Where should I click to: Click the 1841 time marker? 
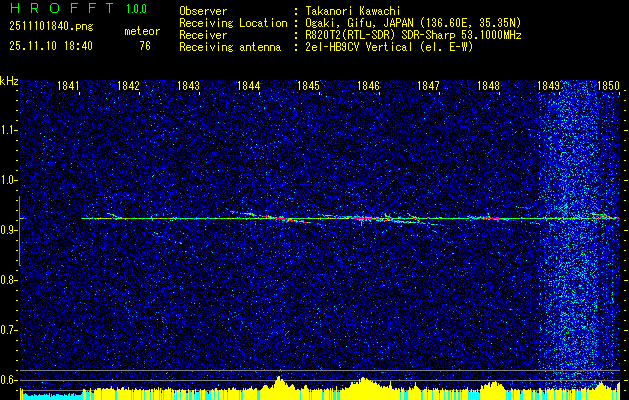pyautogui.click(x=68, y=85)
